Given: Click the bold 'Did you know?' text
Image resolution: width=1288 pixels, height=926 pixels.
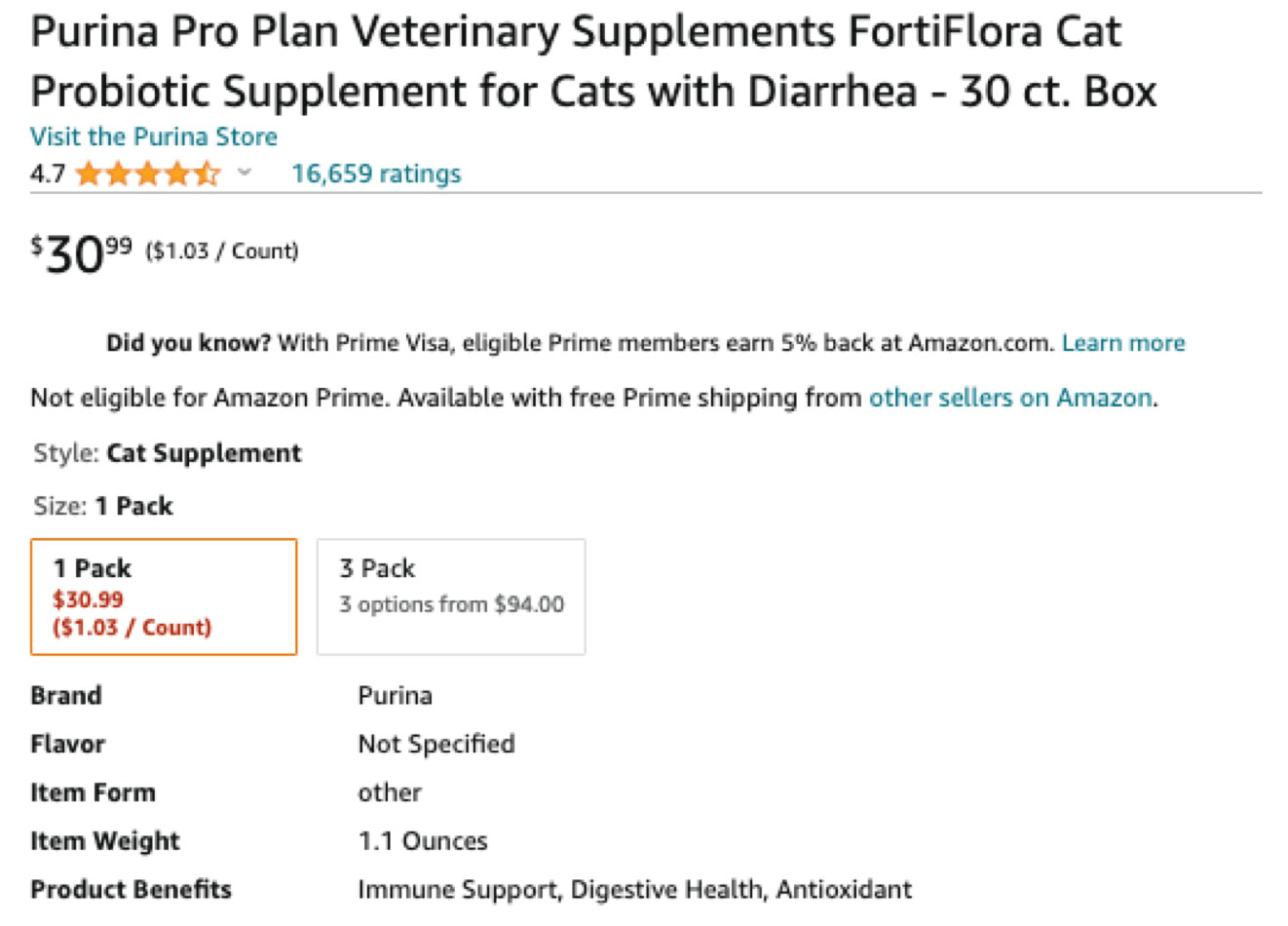Looking at the screenshot, I should (x=188, y=343).
